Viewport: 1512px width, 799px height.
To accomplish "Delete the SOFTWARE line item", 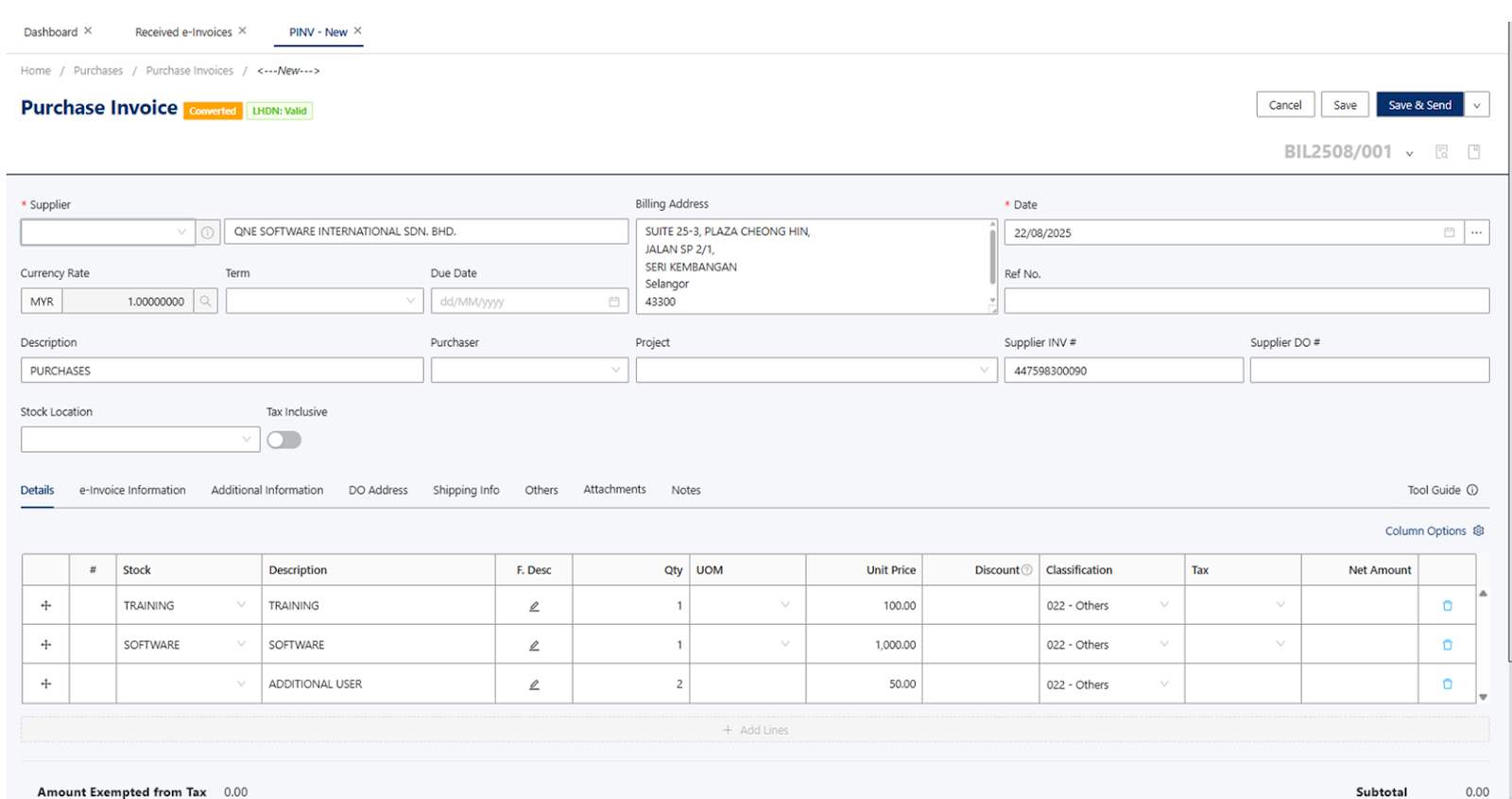I will 1447,645.
